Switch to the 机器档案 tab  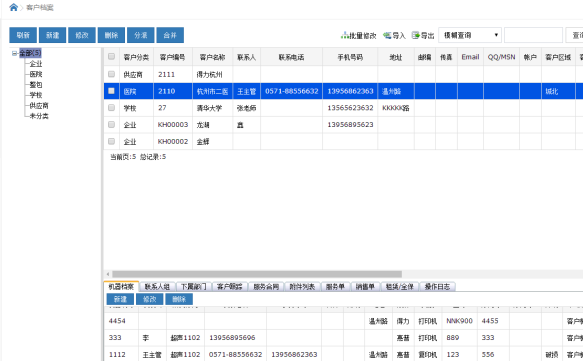pyautogui.click(x=121, y=286)
